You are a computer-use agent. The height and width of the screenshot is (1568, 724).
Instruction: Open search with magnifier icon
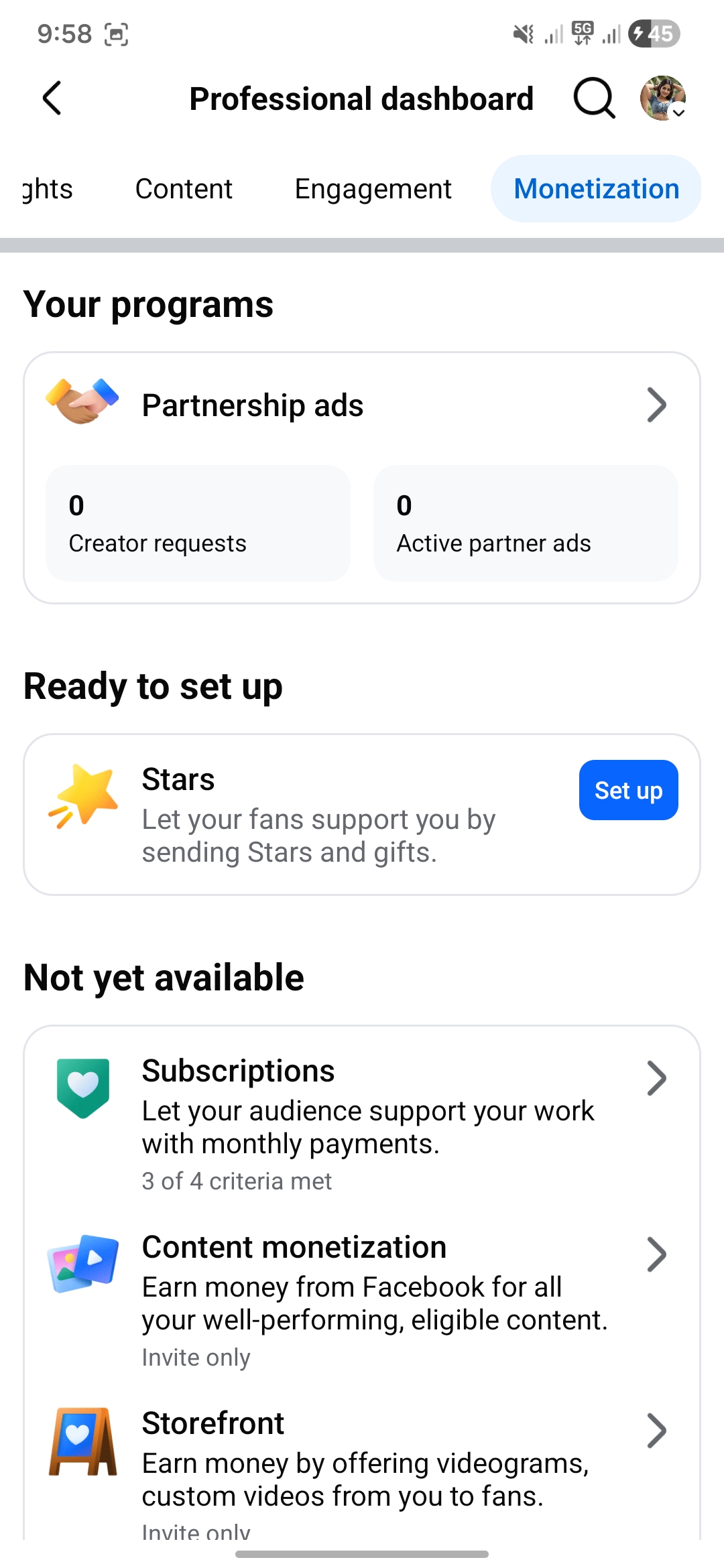594,99
